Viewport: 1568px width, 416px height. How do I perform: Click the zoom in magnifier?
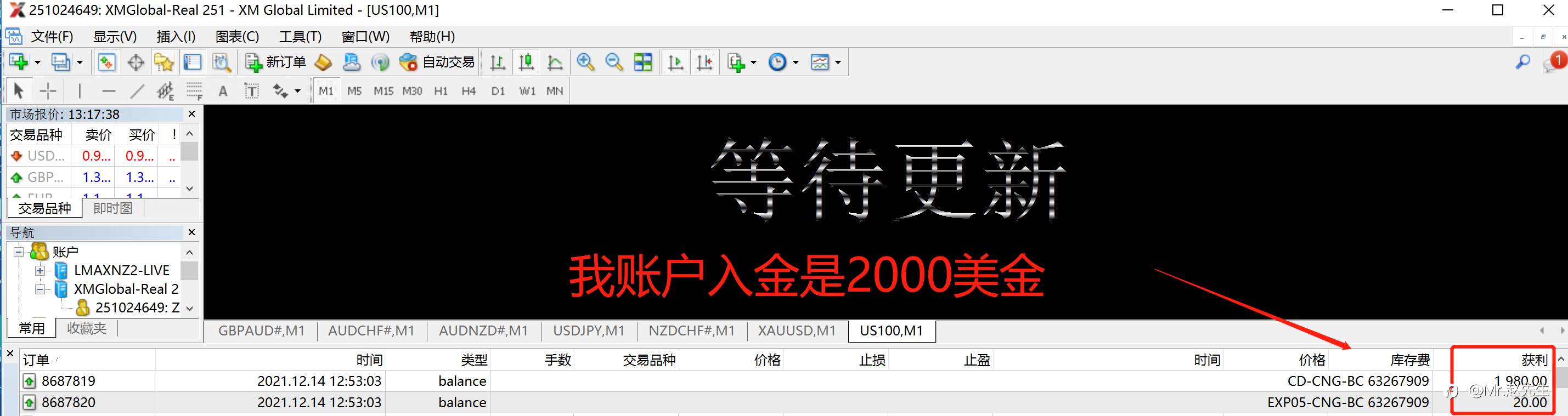tap(585, 62)
